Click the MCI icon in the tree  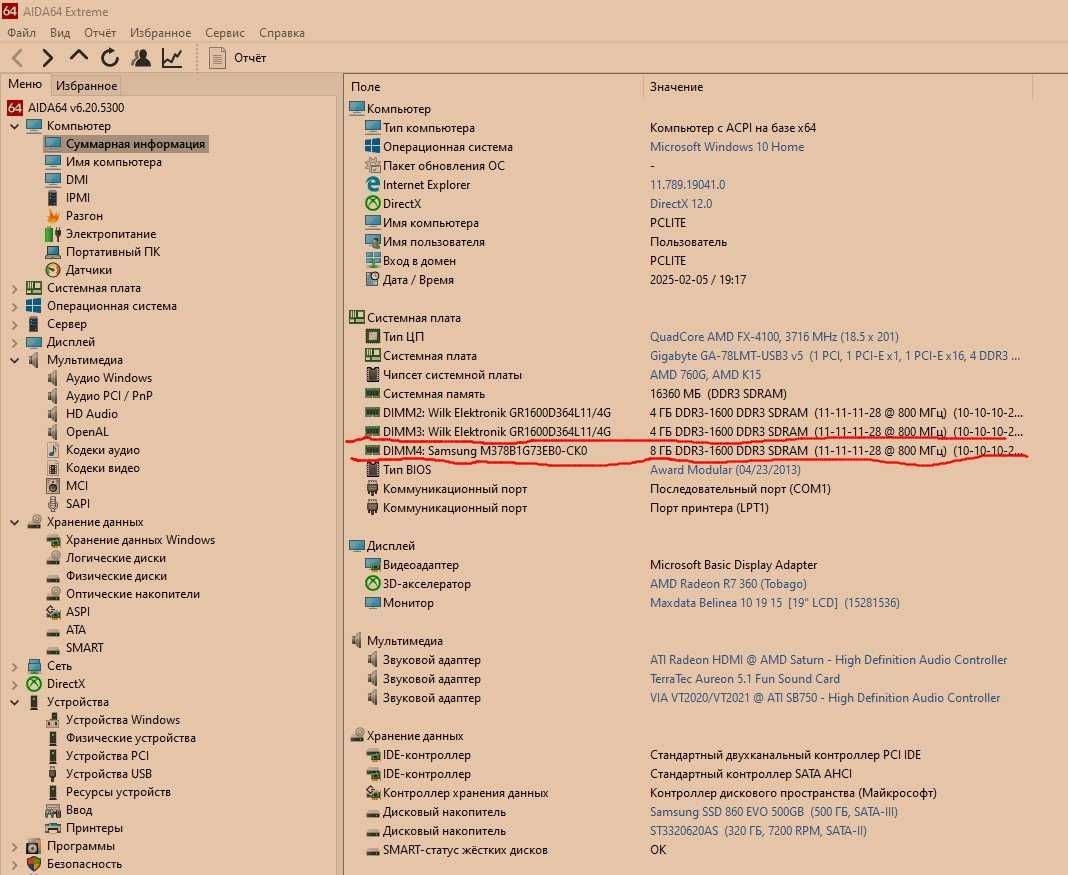(x=52, y=486)
